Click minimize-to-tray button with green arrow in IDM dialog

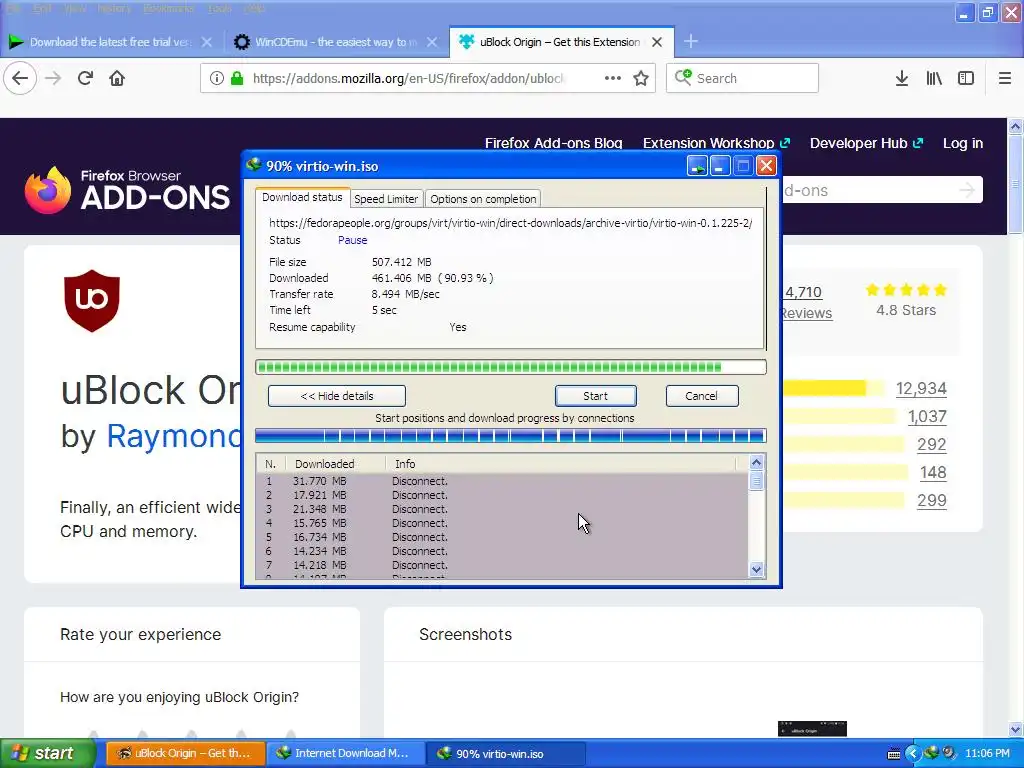pyautogui.click(x=697, y=166)
